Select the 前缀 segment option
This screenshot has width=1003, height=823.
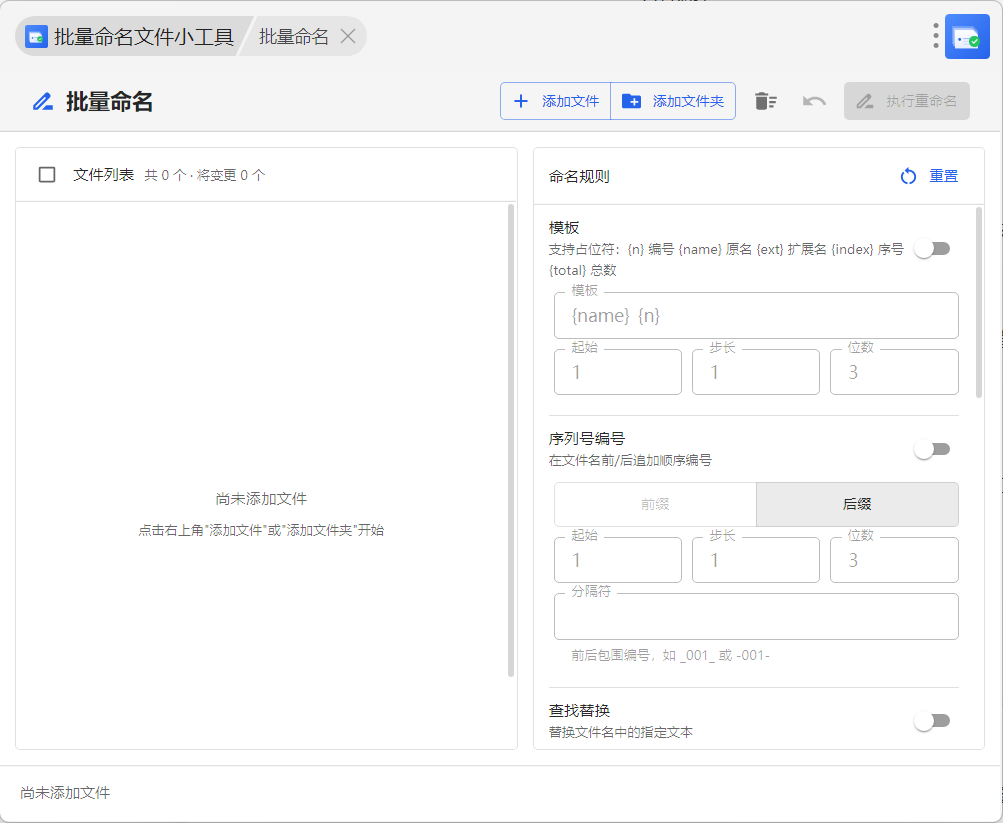[x=655, y=504]
